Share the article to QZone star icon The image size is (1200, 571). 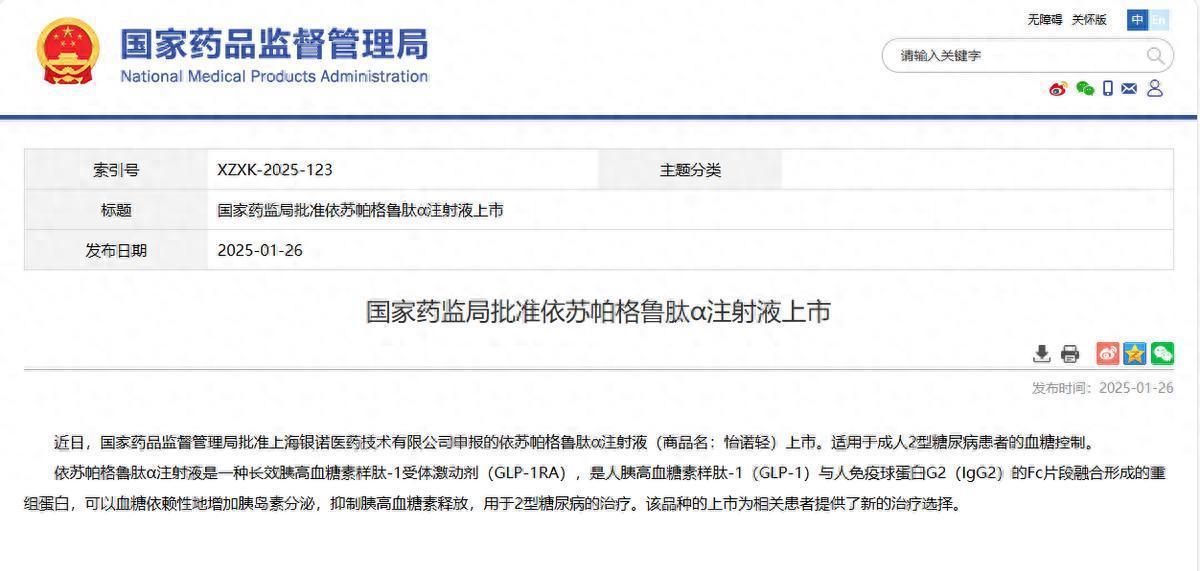click(1135, 353)
